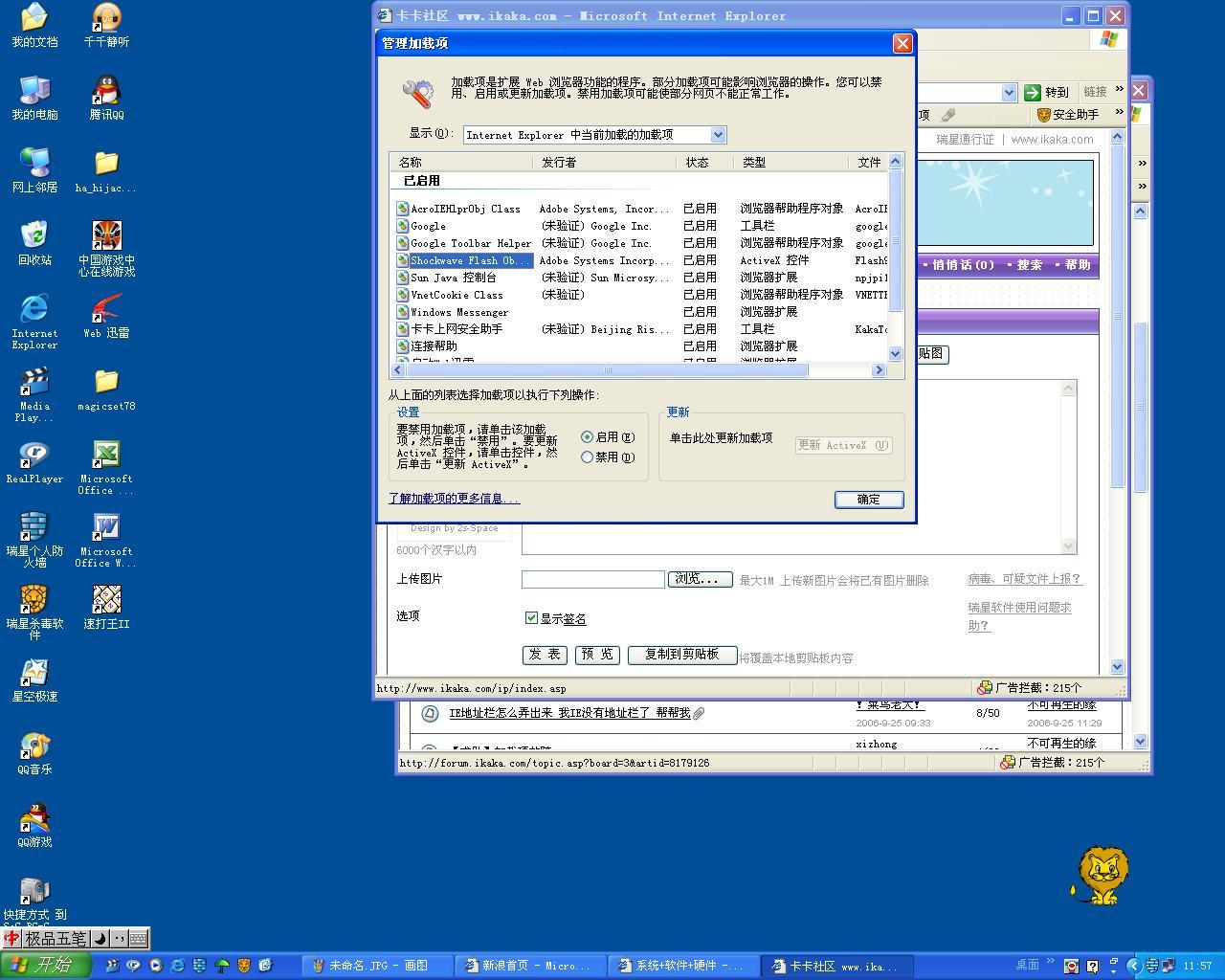Open the IE address bar dropdown arrow

1009,93
